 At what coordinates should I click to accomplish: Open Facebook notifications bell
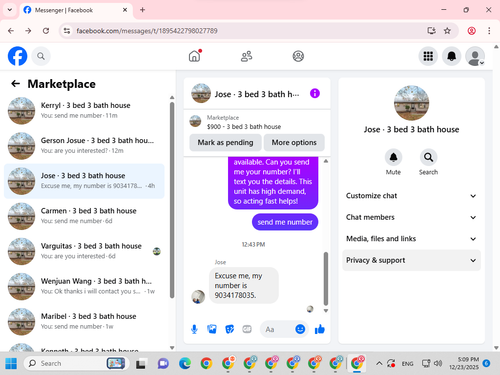click(451, 56)
